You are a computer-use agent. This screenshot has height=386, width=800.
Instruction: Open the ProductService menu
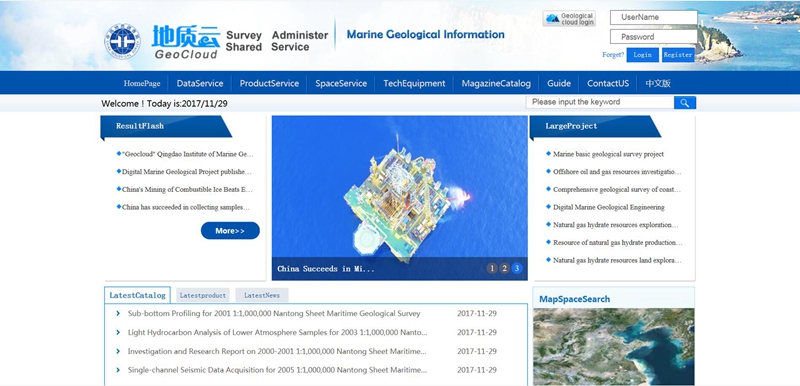coord(269,84)
